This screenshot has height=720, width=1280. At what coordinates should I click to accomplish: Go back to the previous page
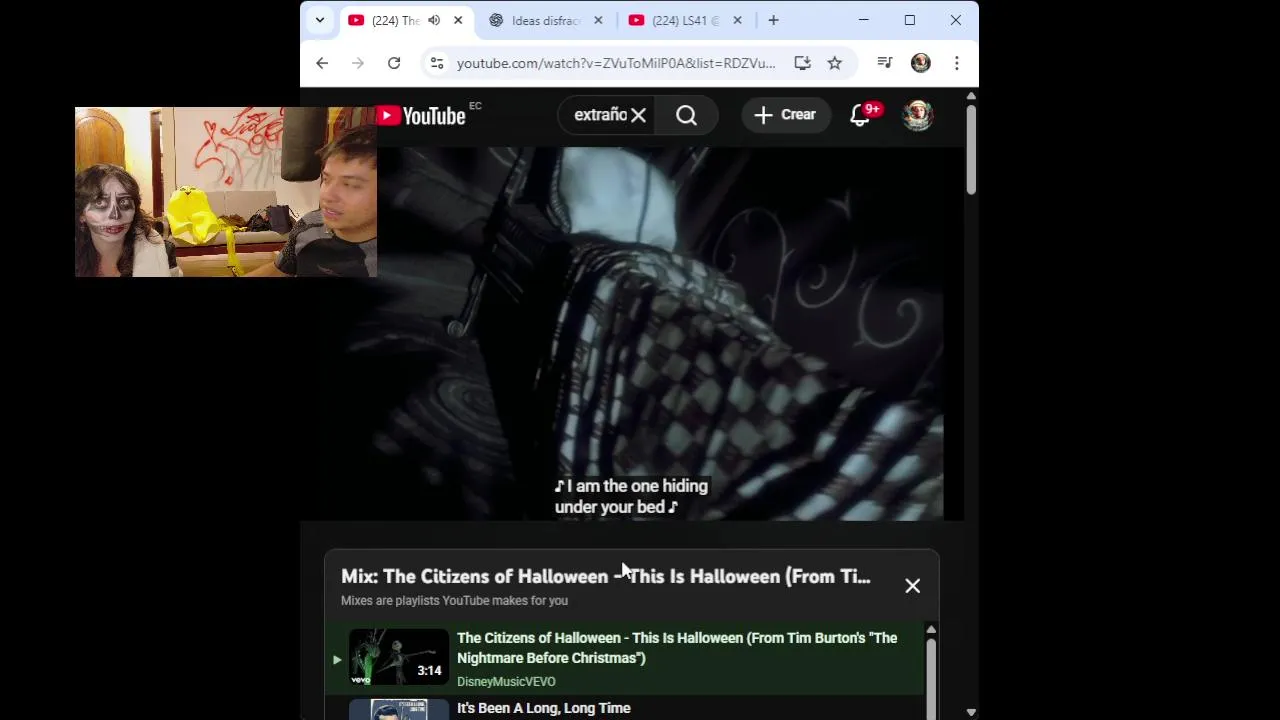(322, 63)
